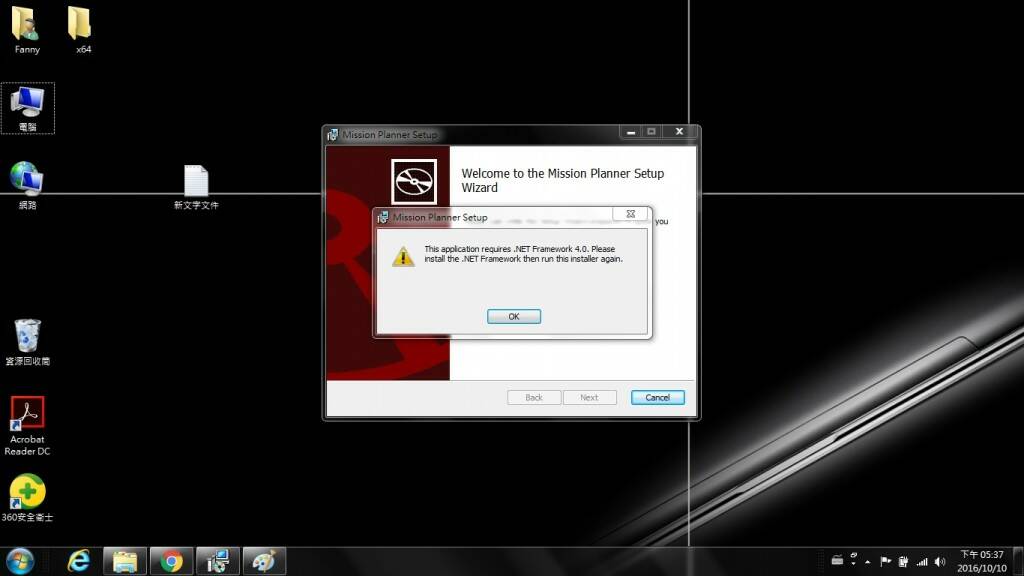Close the .NET Framework warning dialog via X
The width and height of the screenshot is (1024, 576).
(630, 214)
